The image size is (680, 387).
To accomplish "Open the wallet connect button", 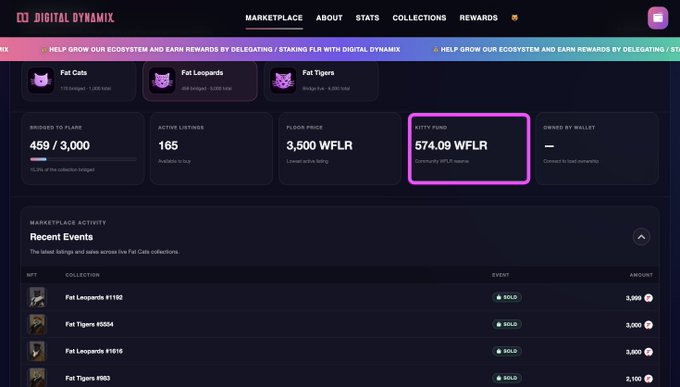I will [657, 18].
